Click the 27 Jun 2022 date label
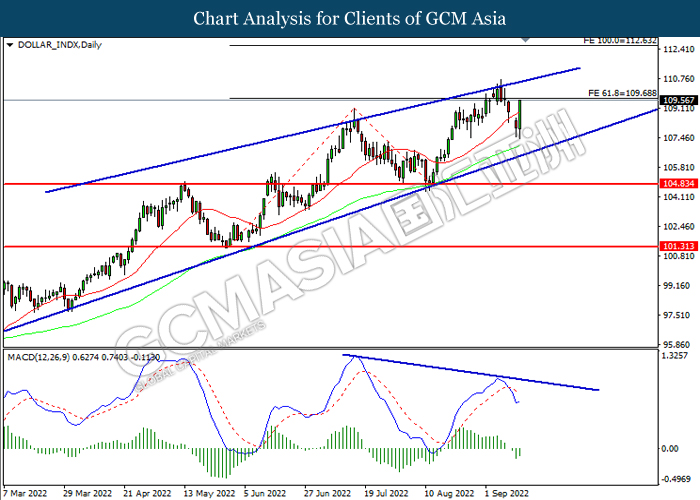700x500 pixels. (x=328, y=493)
